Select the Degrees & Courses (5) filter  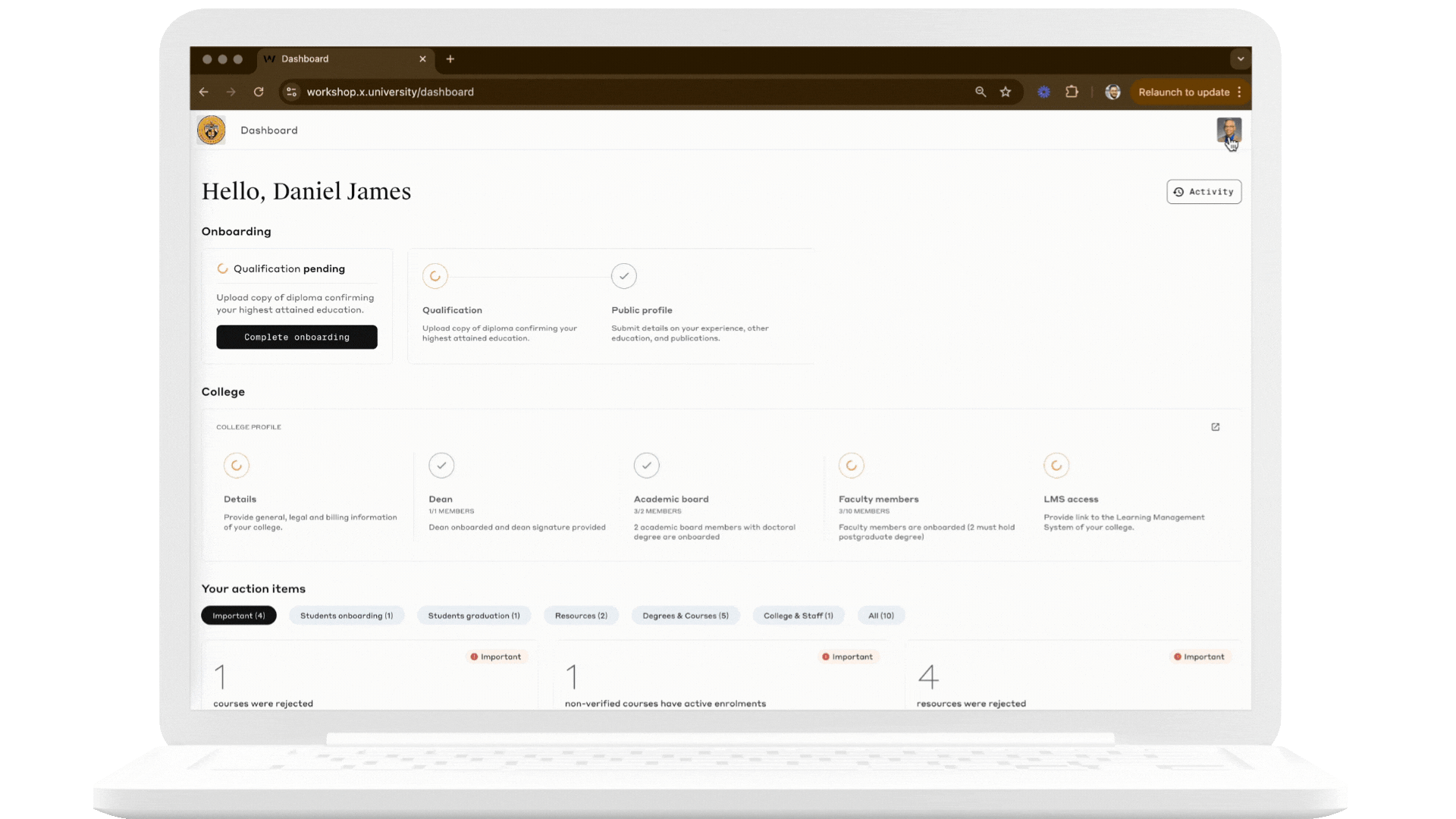685,616
